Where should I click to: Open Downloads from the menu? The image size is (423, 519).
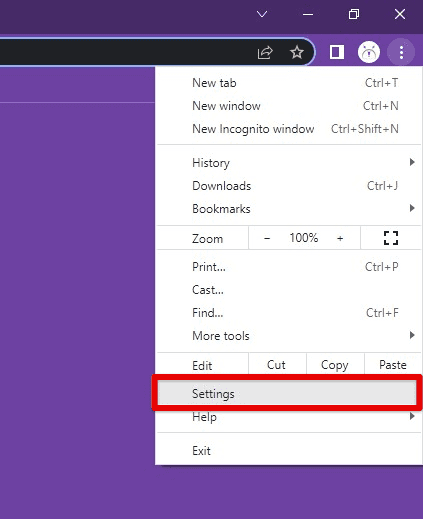(289, 186)
